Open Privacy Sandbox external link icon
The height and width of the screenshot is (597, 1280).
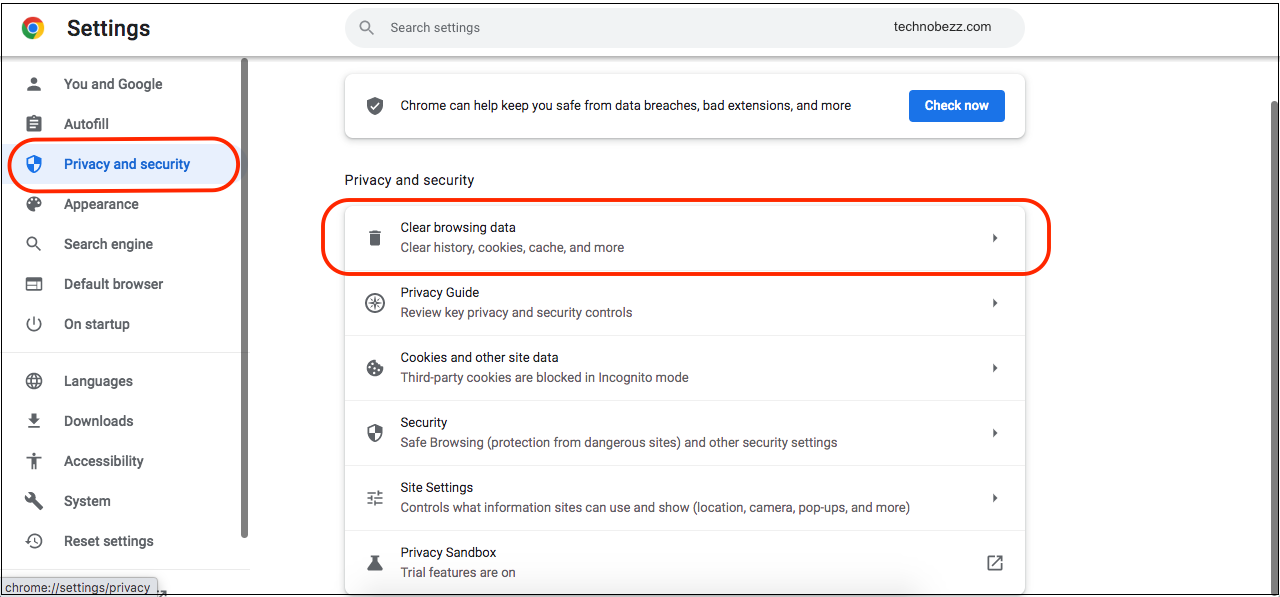point(995,563)
